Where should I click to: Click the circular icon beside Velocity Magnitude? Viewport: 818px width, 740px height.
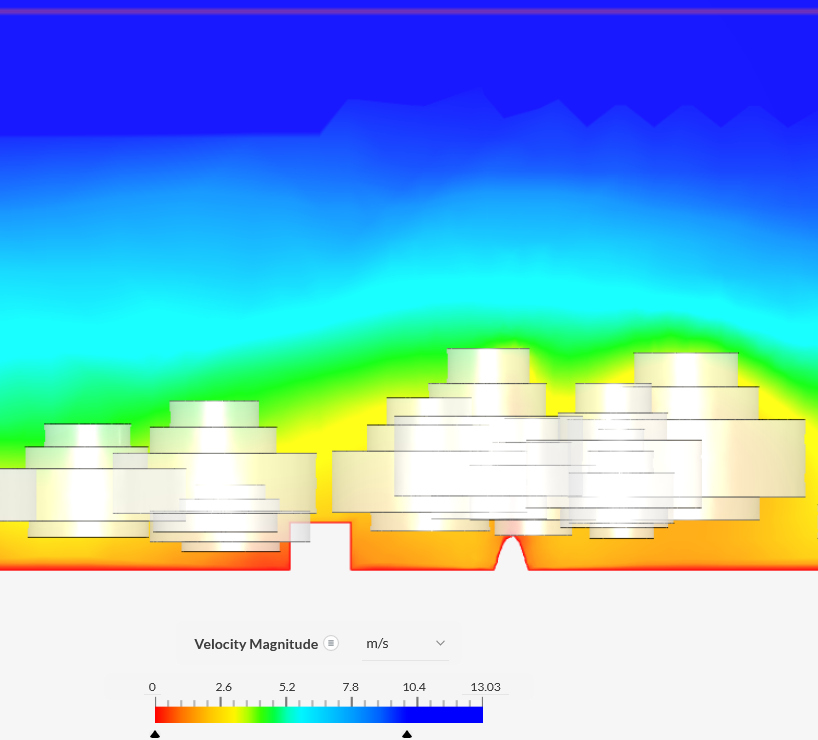coord(331,643)
